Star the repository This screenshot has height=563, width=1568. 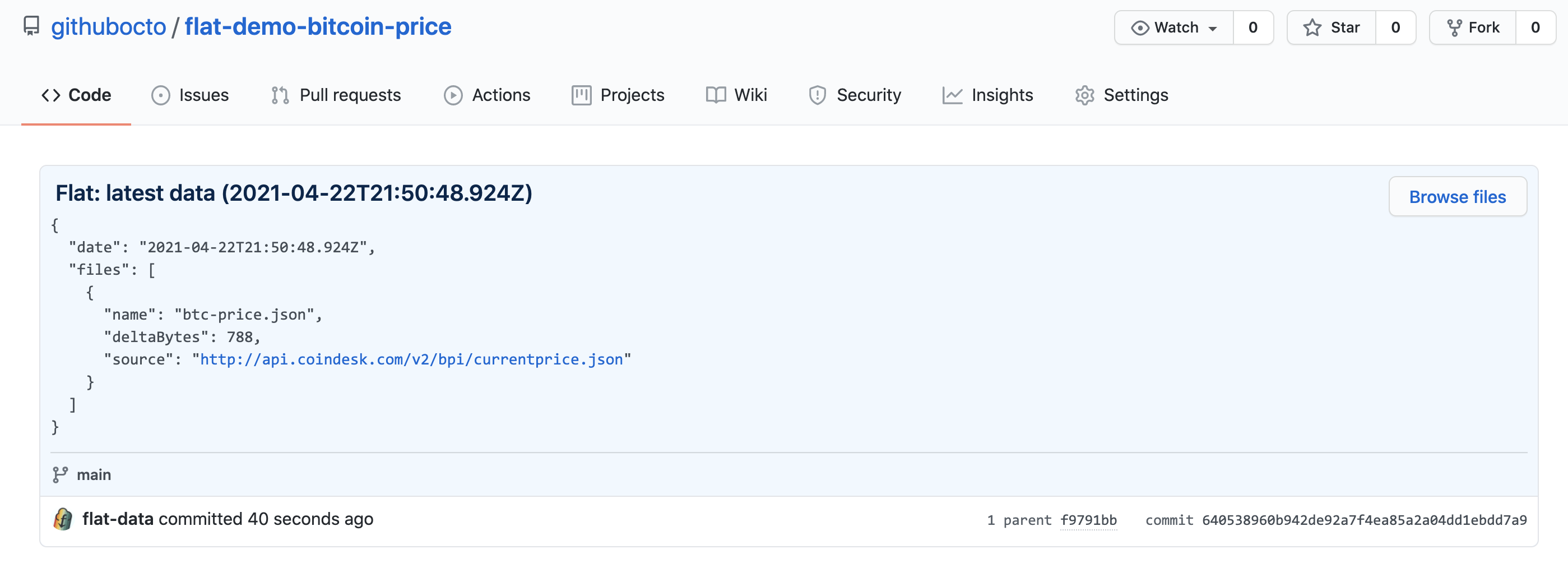1331,27
